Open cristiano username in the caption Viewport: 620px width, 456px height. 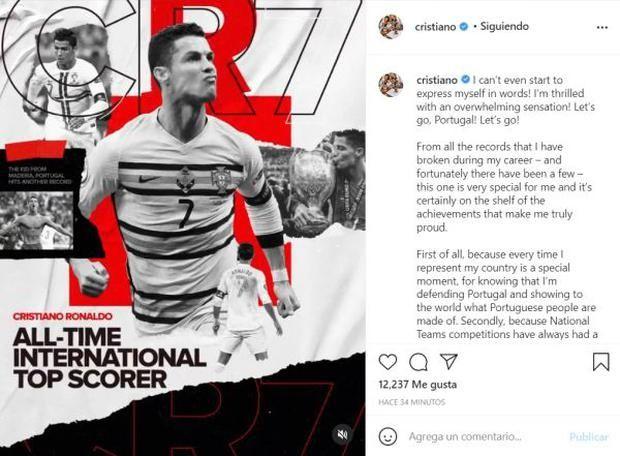point(437,80)
